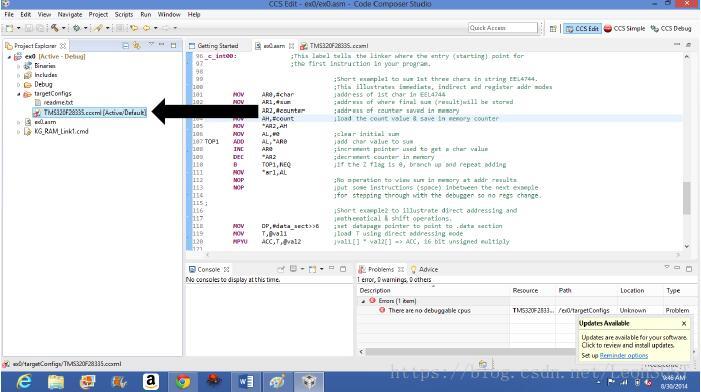Click Collapse All in Project Explorer
701x392 pixels.
[126, 46]
